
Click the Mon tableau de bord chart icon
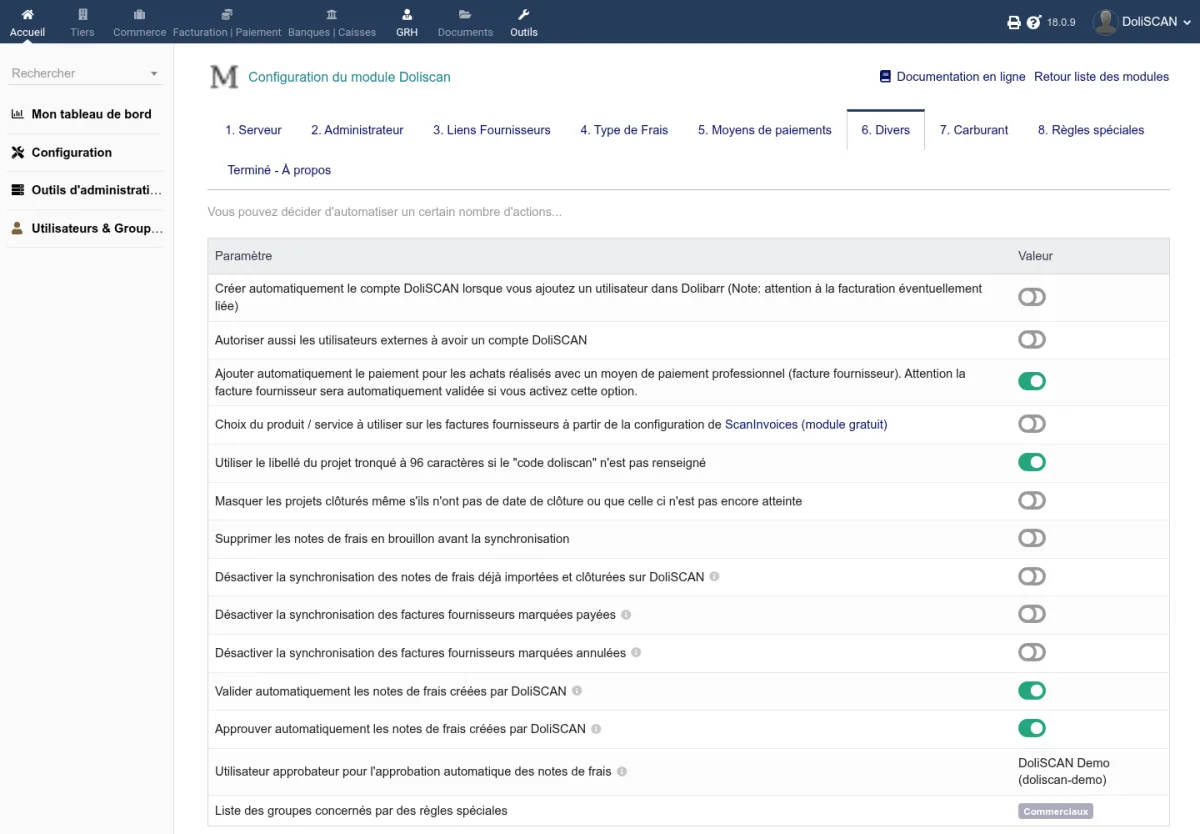point(17,114)
